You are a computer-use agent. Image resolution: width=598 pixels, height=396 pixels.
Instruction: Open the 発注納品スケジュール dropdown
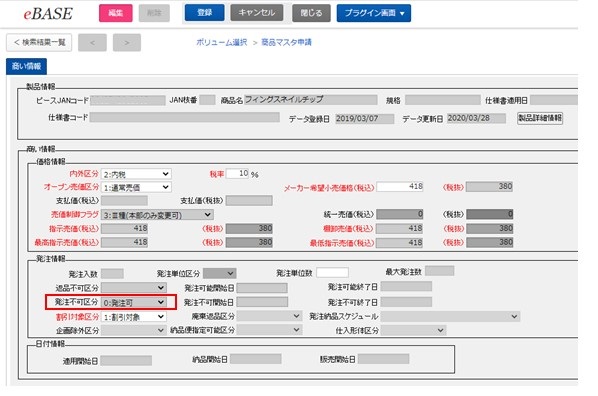(x=450, y=316)
